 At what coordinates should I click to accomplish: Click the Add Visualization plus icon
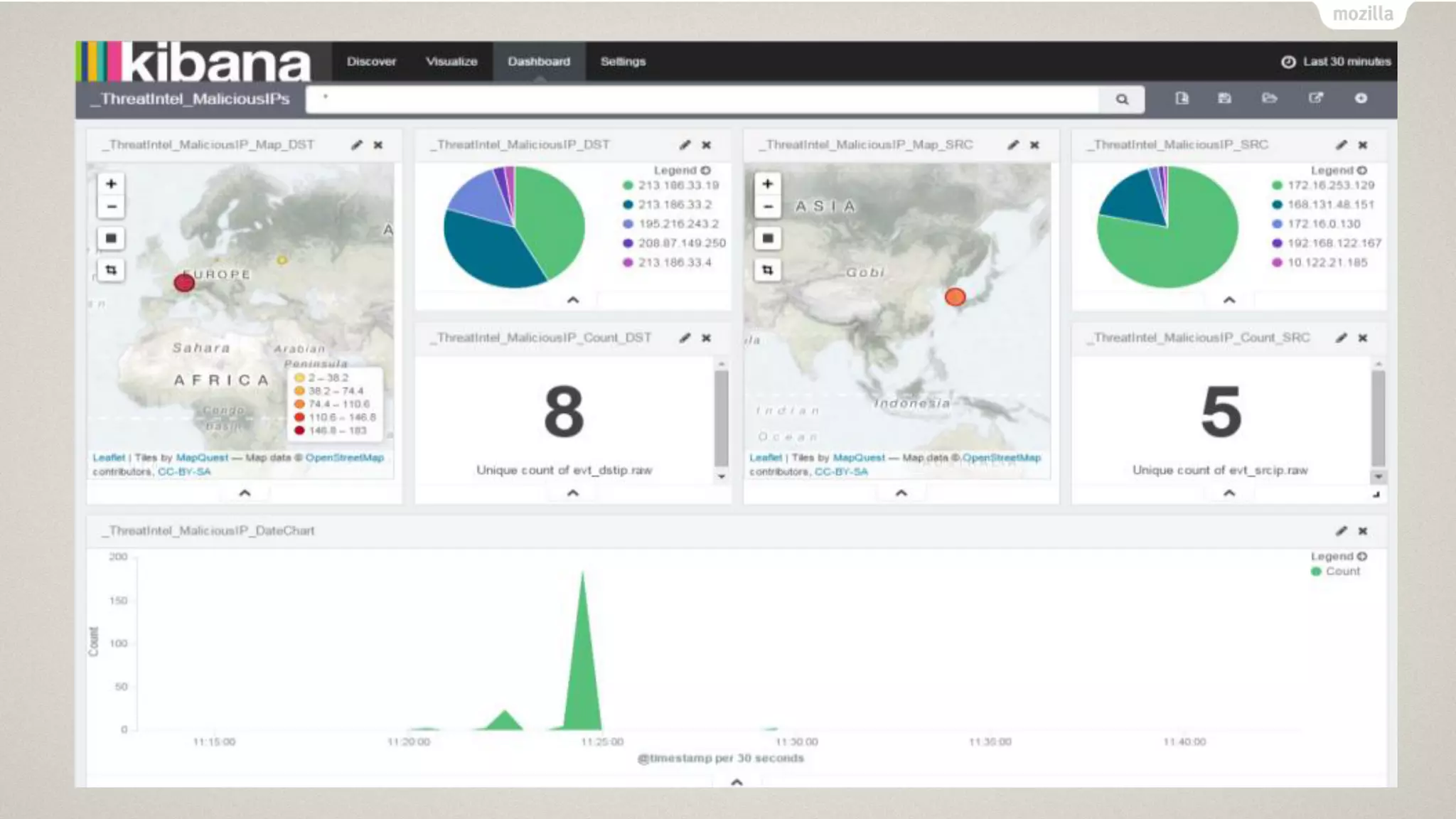tap(1361, 98)
